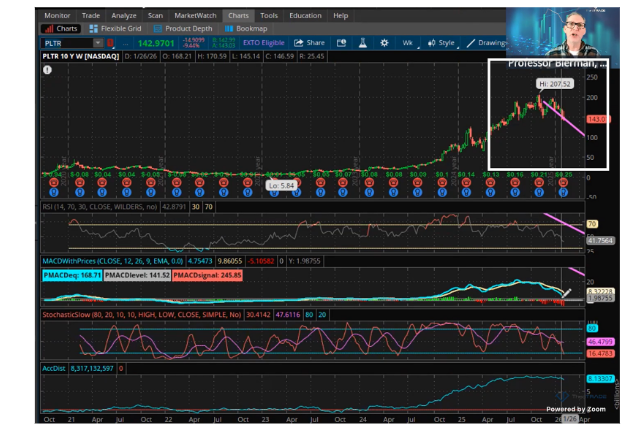Viewport: 639px width, 435px height.
Task: Click the StochasticSlow study title
Action: pyautogui.click(x=142, y=315)
